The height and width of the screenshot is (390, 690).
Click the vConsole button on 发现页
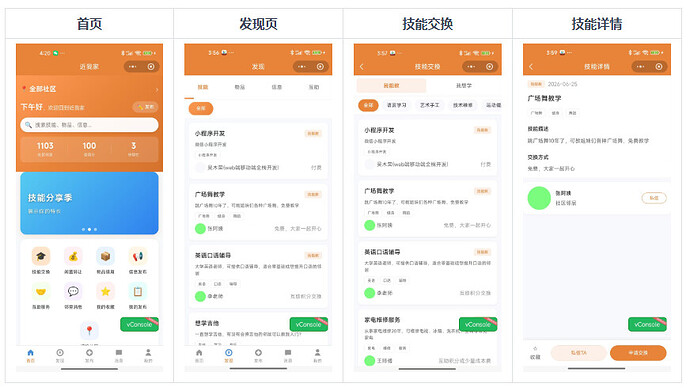click(x=309, y=324)
